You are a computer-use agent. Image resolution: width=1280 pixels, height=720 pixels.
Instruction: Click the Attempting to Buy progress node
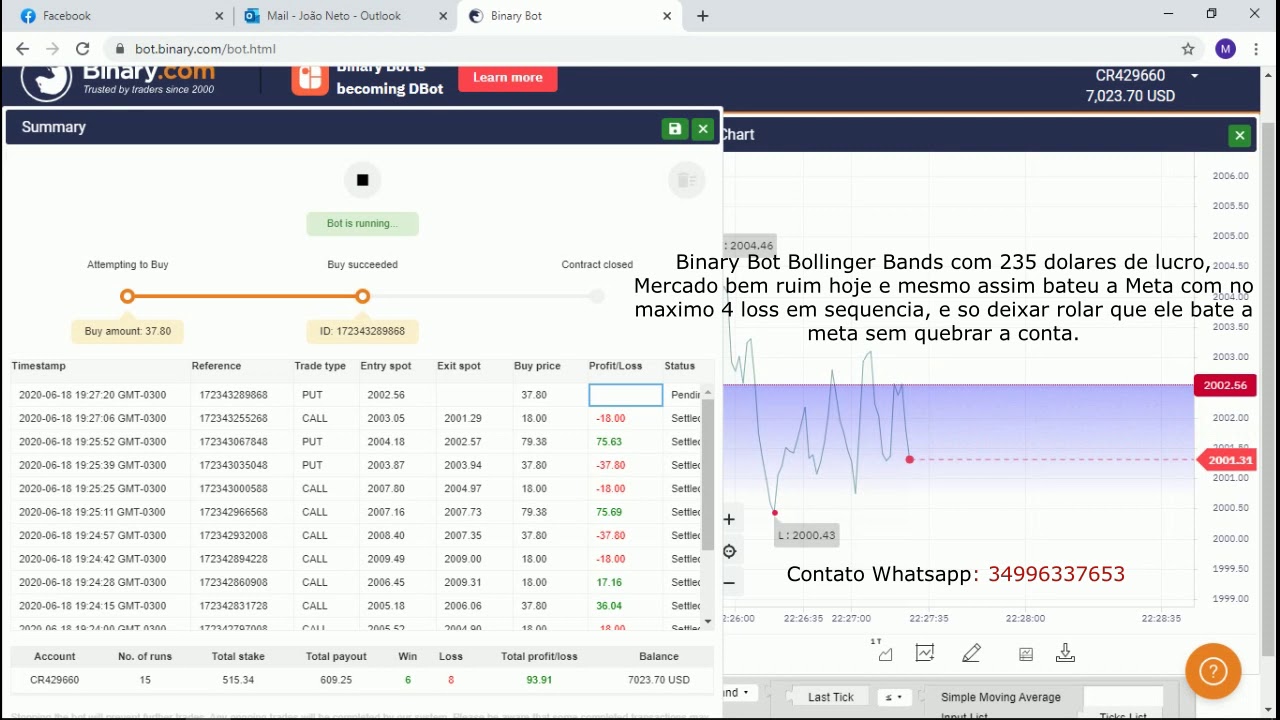tap(127, 296)
